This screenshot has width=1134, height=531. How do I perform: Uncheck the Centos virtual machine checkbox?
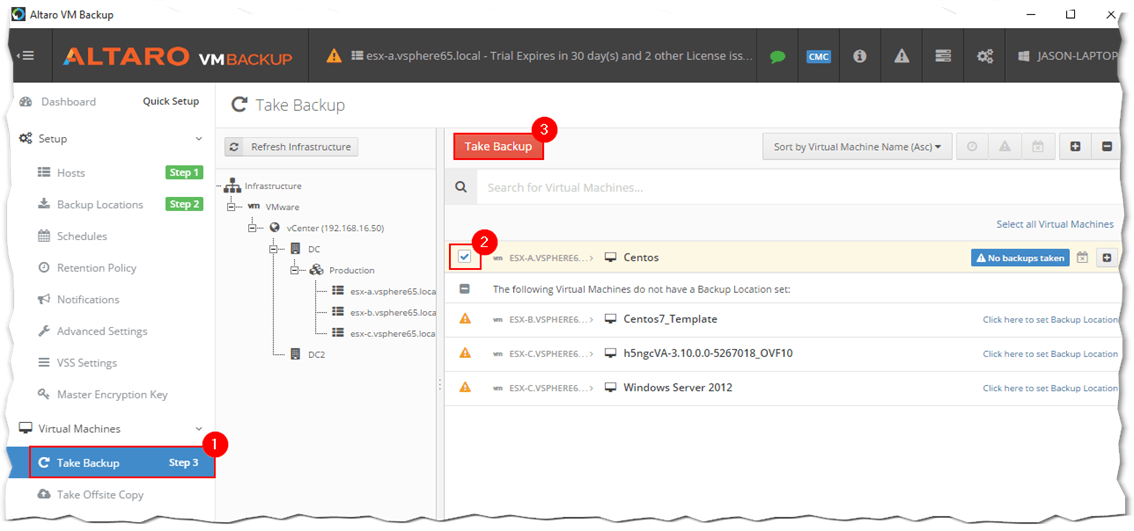click(465, 257)
